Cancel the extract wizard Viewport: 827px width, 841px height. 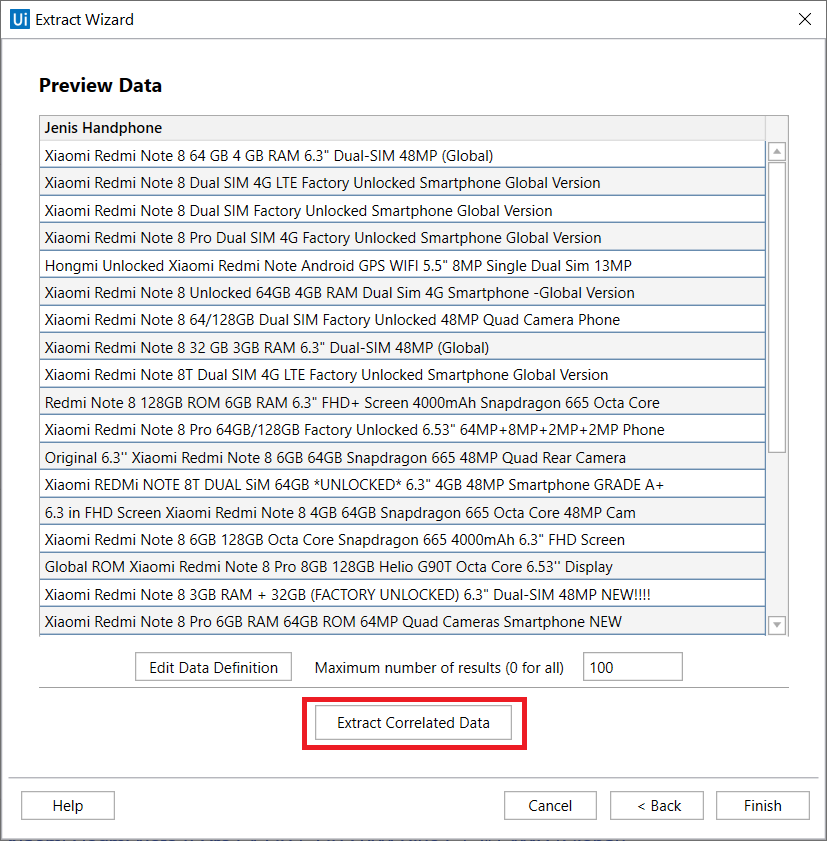click(x=550, y=806)
